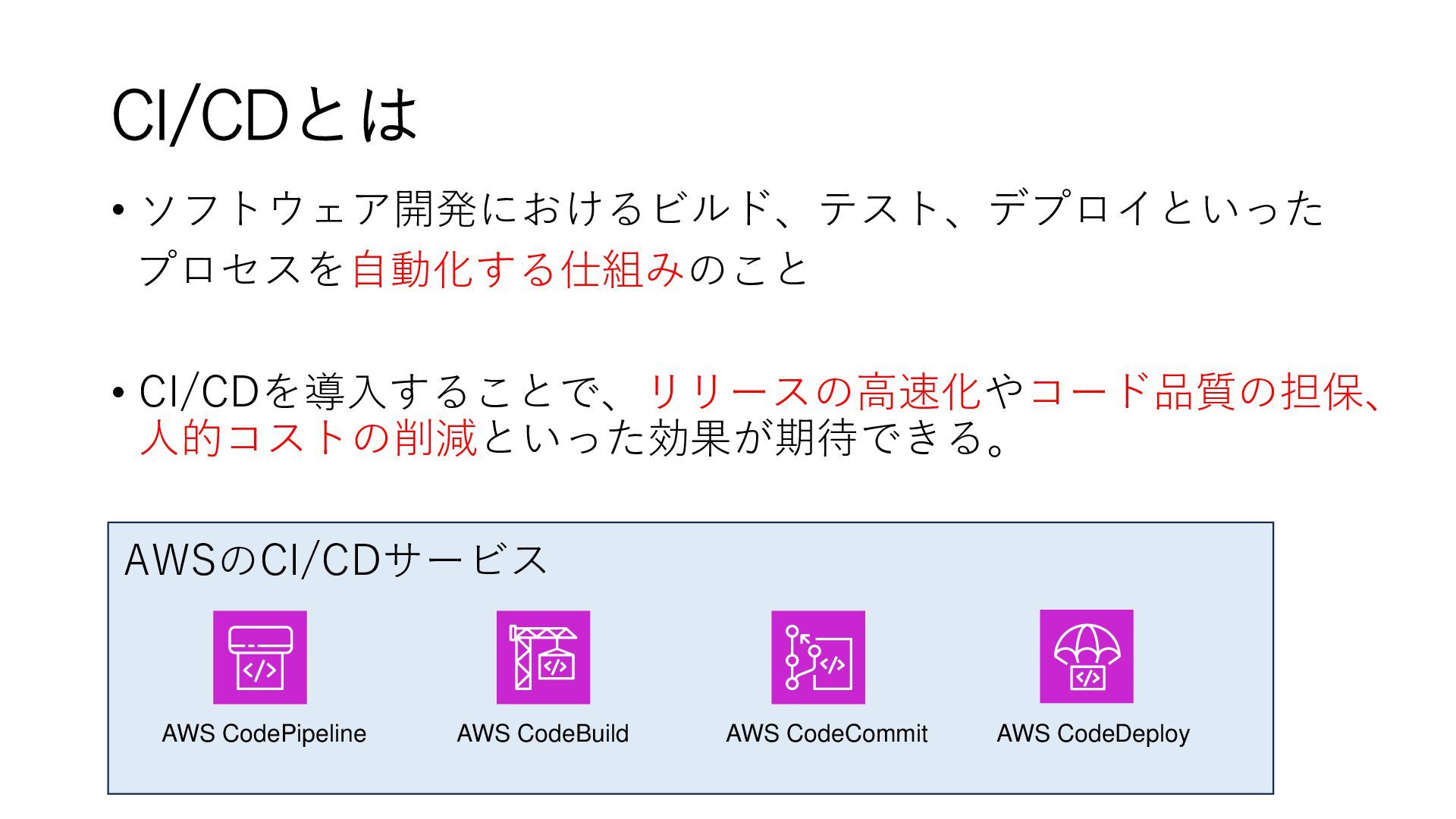
Task: Click the AWS CodeCommit branch icon
Action: [x=818, y=657]
